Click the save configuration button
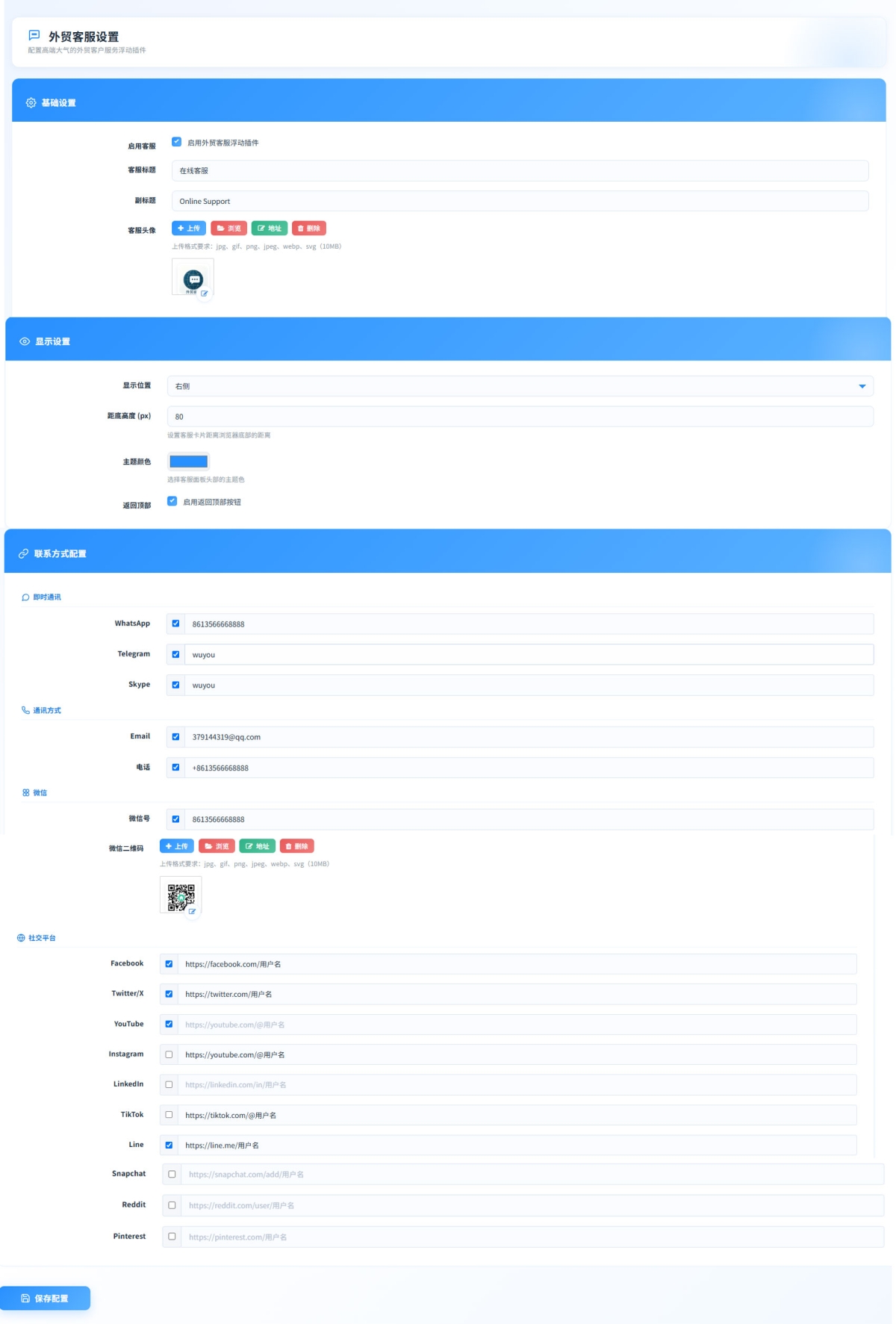The height and width of the screenshot is (1324, 896). tap(45, 1298)
